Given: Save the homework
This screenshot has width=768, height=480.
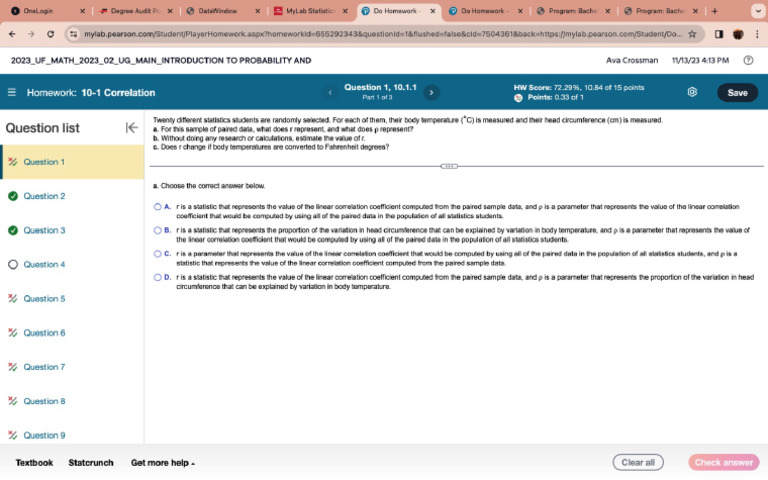Looking at the screenshot, I should pyautogui.click(x=737, y=93).
